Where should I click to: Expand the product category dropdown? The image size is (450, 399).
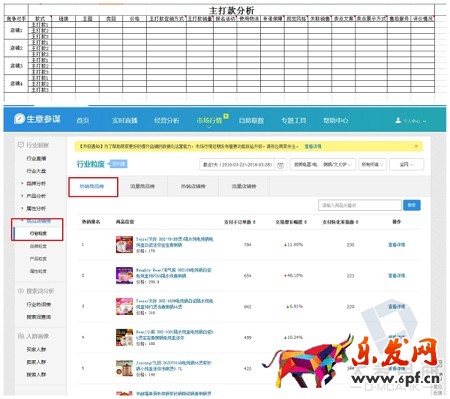tap(323, 164)
